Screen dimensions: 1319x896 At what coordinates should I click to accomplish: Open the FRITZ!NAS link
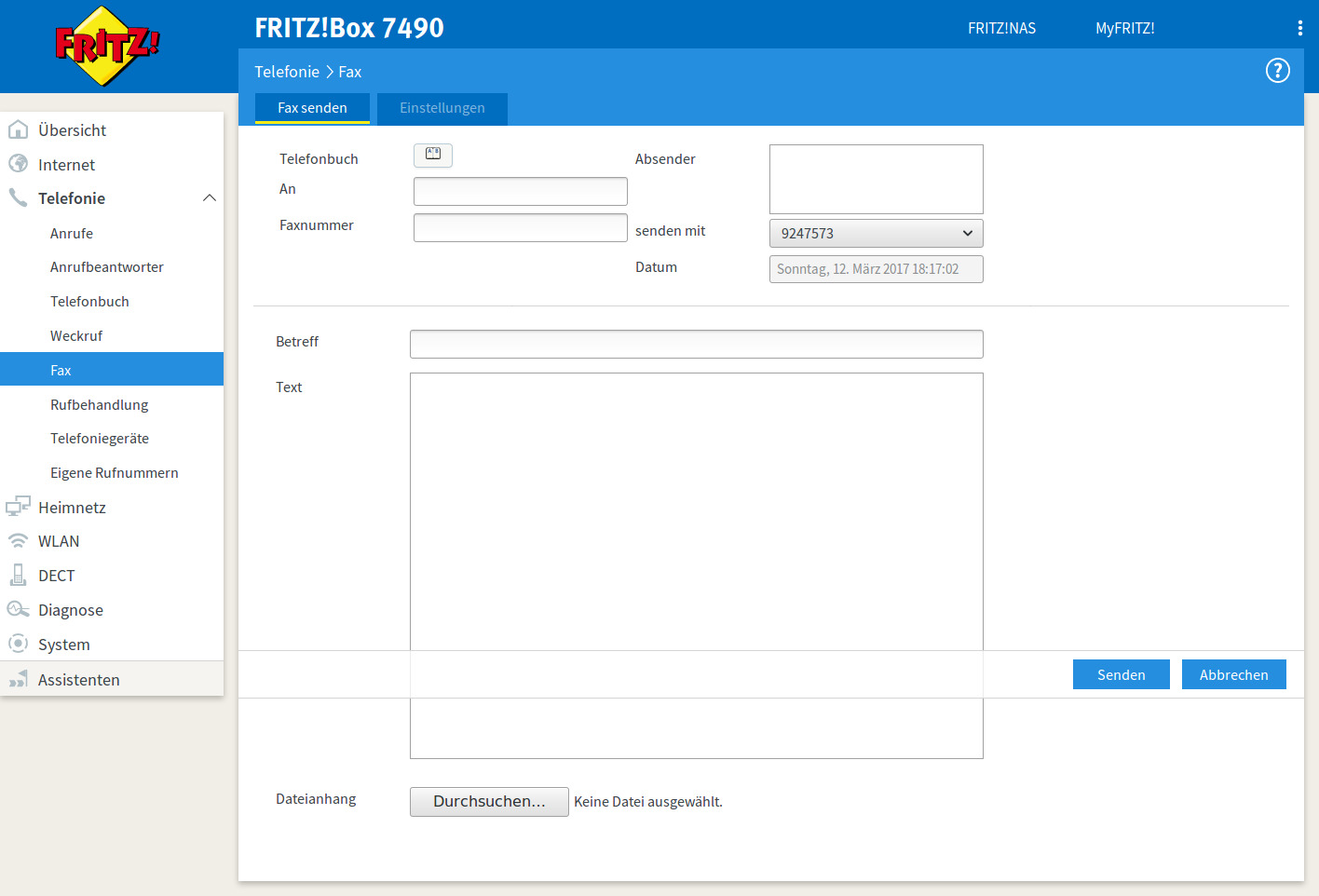(x=1001, y=28)
